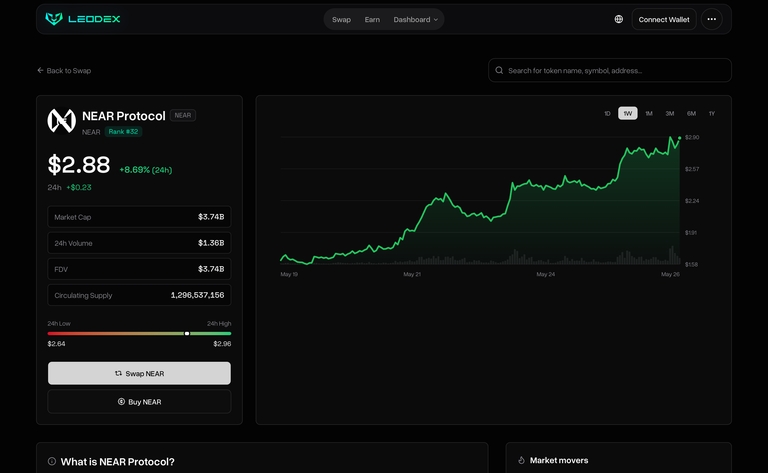Screen dimensions: 768x473
Task: Click the $2.64 24h low value
Action: tap(56, 344)
